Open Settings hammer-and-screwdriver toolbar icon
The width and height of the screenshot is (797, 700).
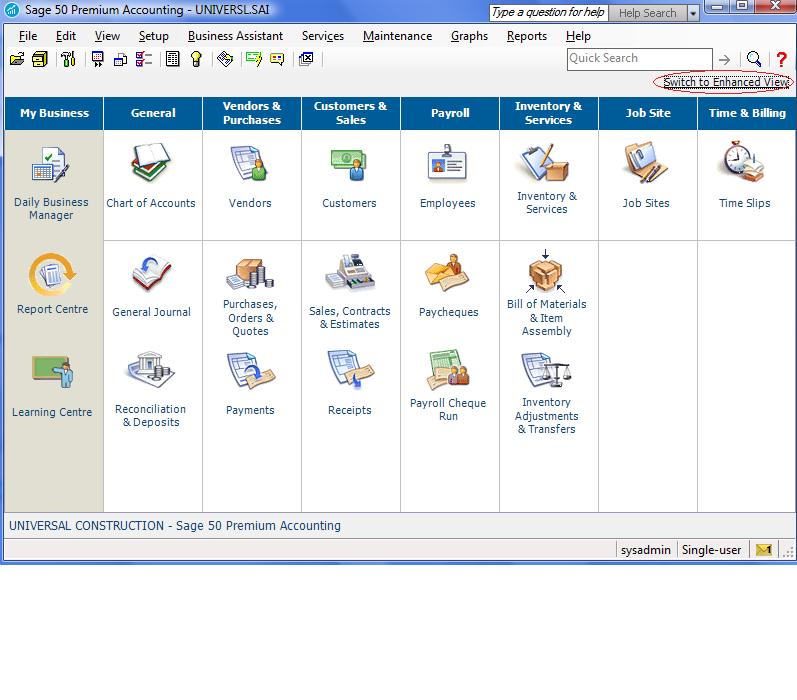pos(68,59)
